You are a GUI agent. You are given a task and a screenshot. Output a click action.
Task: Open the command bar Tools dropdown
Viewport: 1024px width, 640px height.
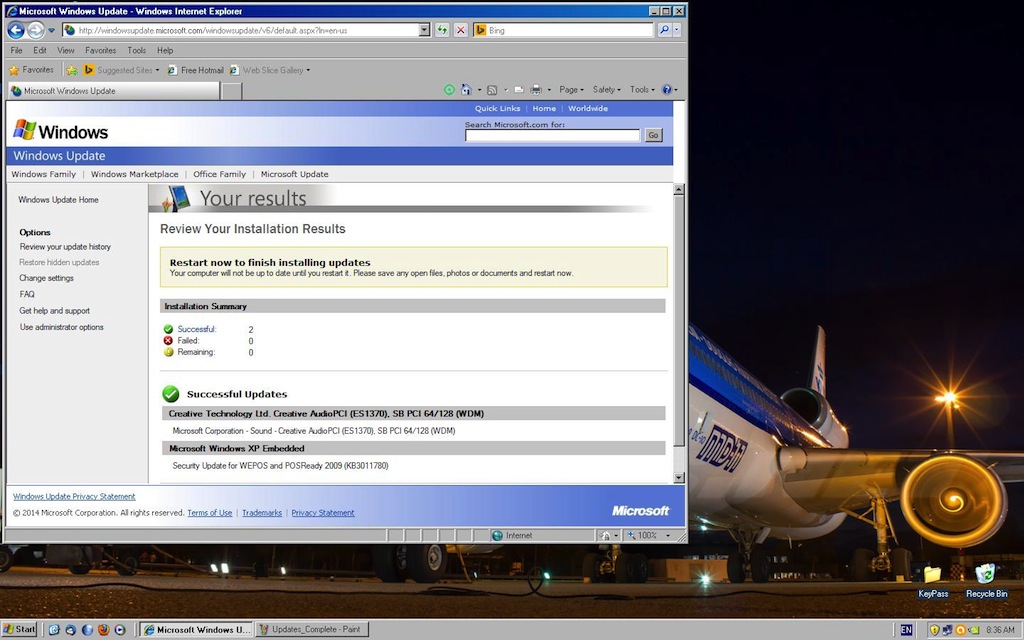point(643,89)
